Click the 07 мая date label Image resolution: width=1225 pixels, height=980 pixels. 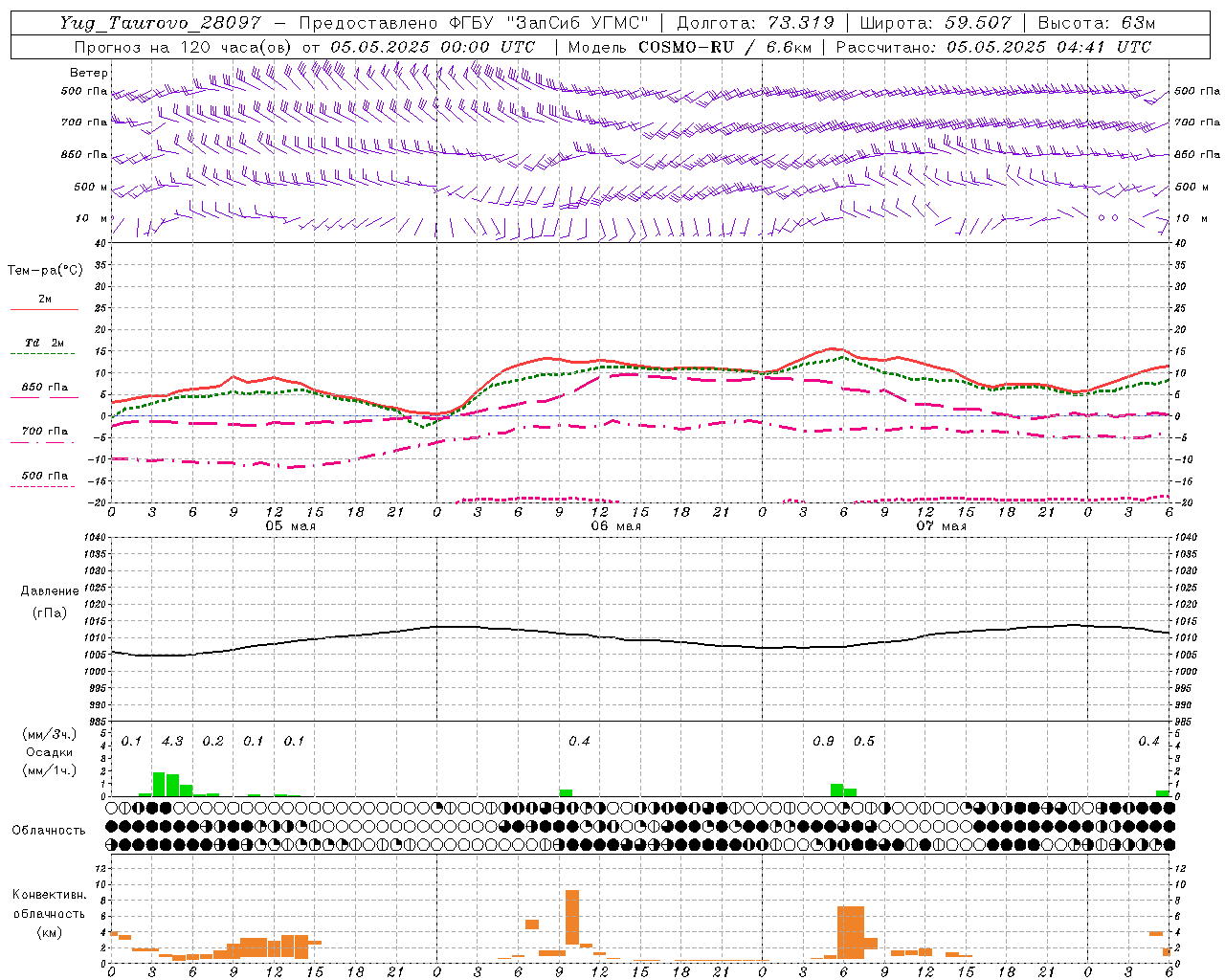click(x=941, y=526)
